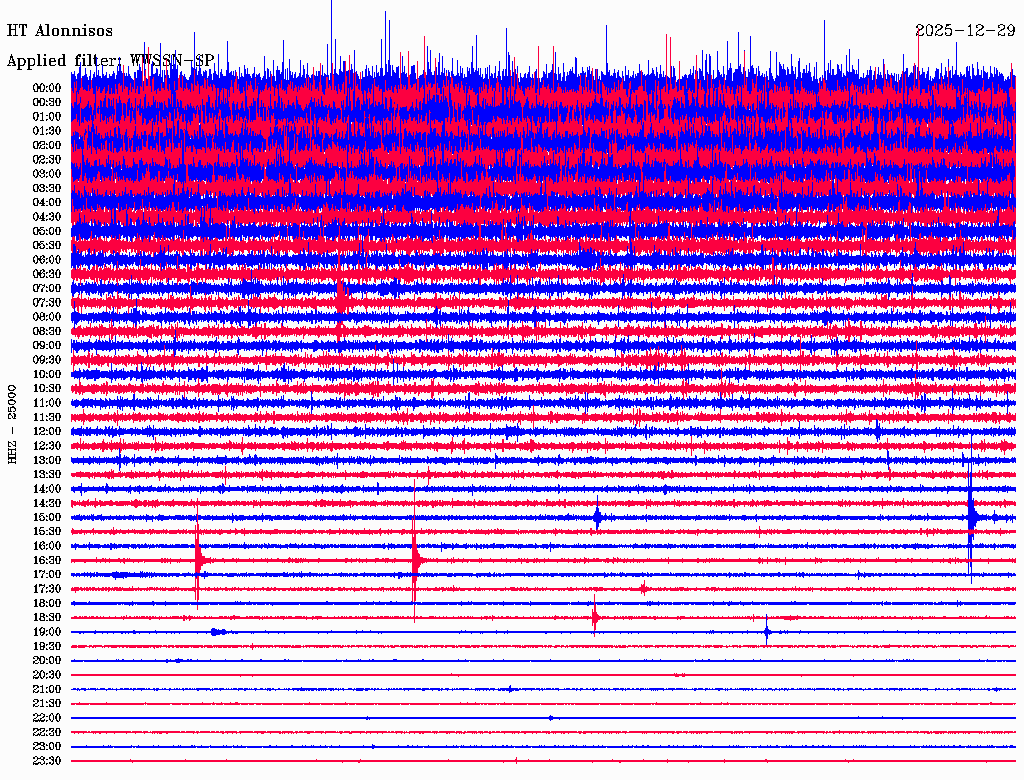Select the 10:00 time row label

pyautogui.click(x=47, y=374)
